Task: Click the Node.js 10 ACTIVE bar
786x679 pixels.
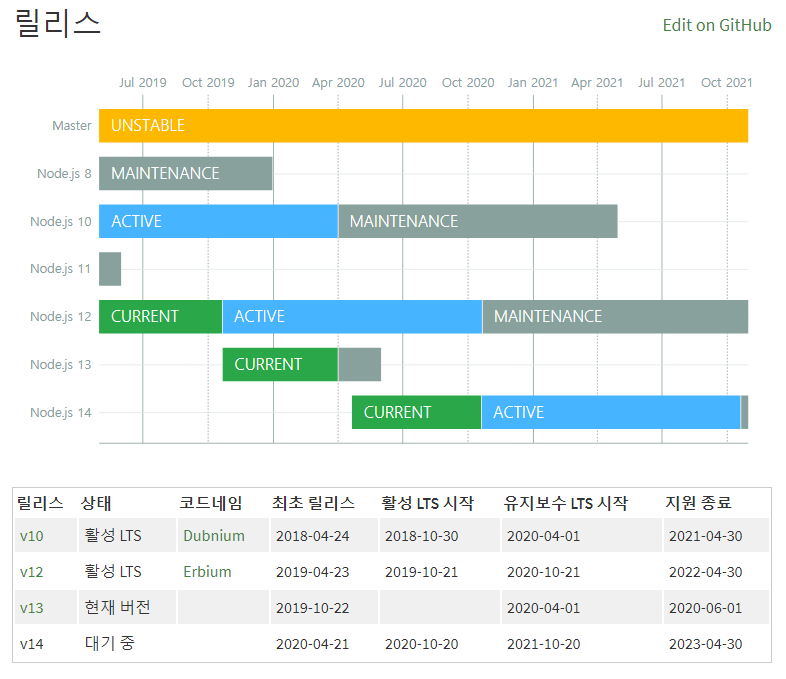Action: (218, 221)
